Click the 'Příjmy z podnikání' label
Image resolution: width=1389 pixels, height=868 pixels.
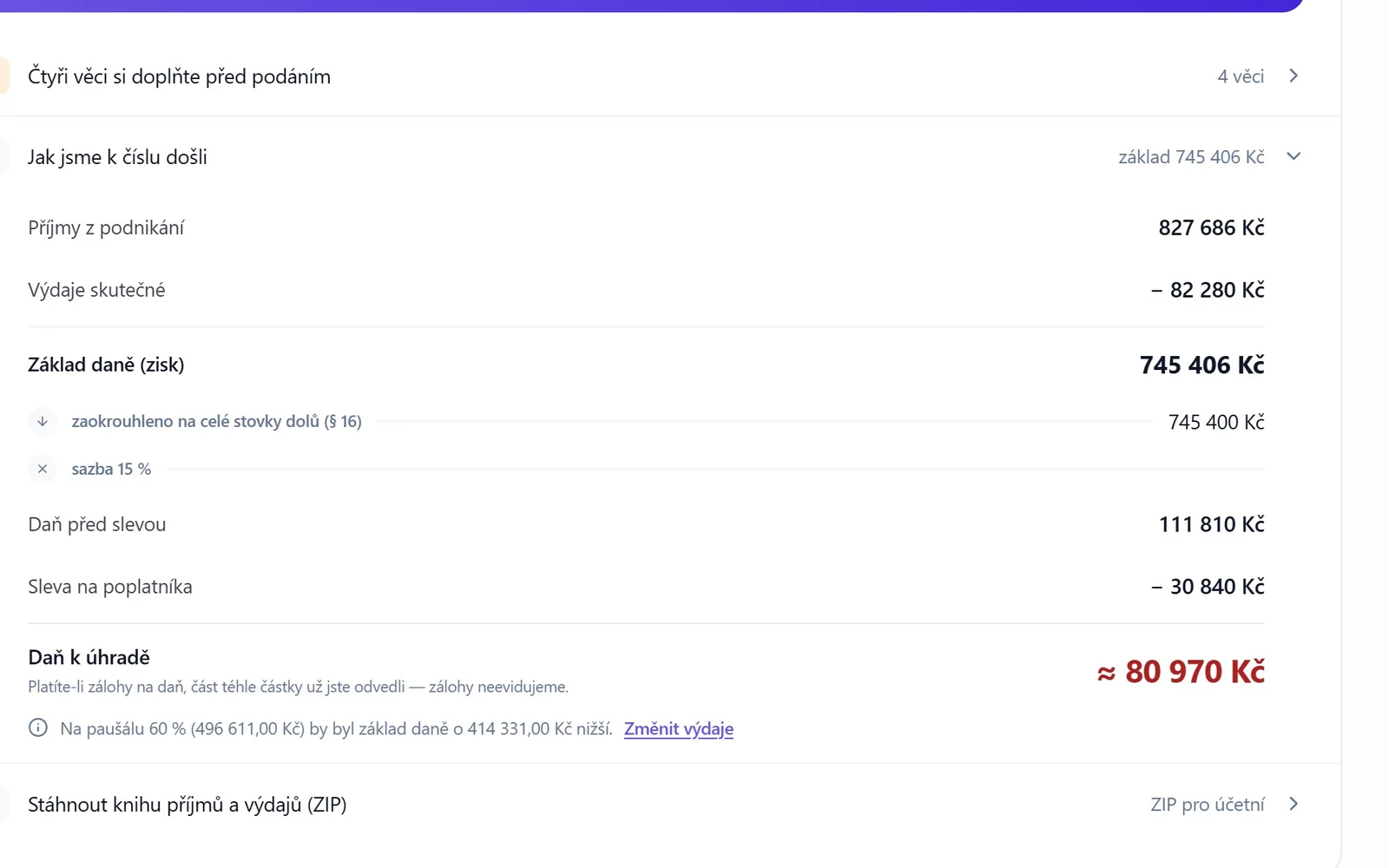pos(106,228)
